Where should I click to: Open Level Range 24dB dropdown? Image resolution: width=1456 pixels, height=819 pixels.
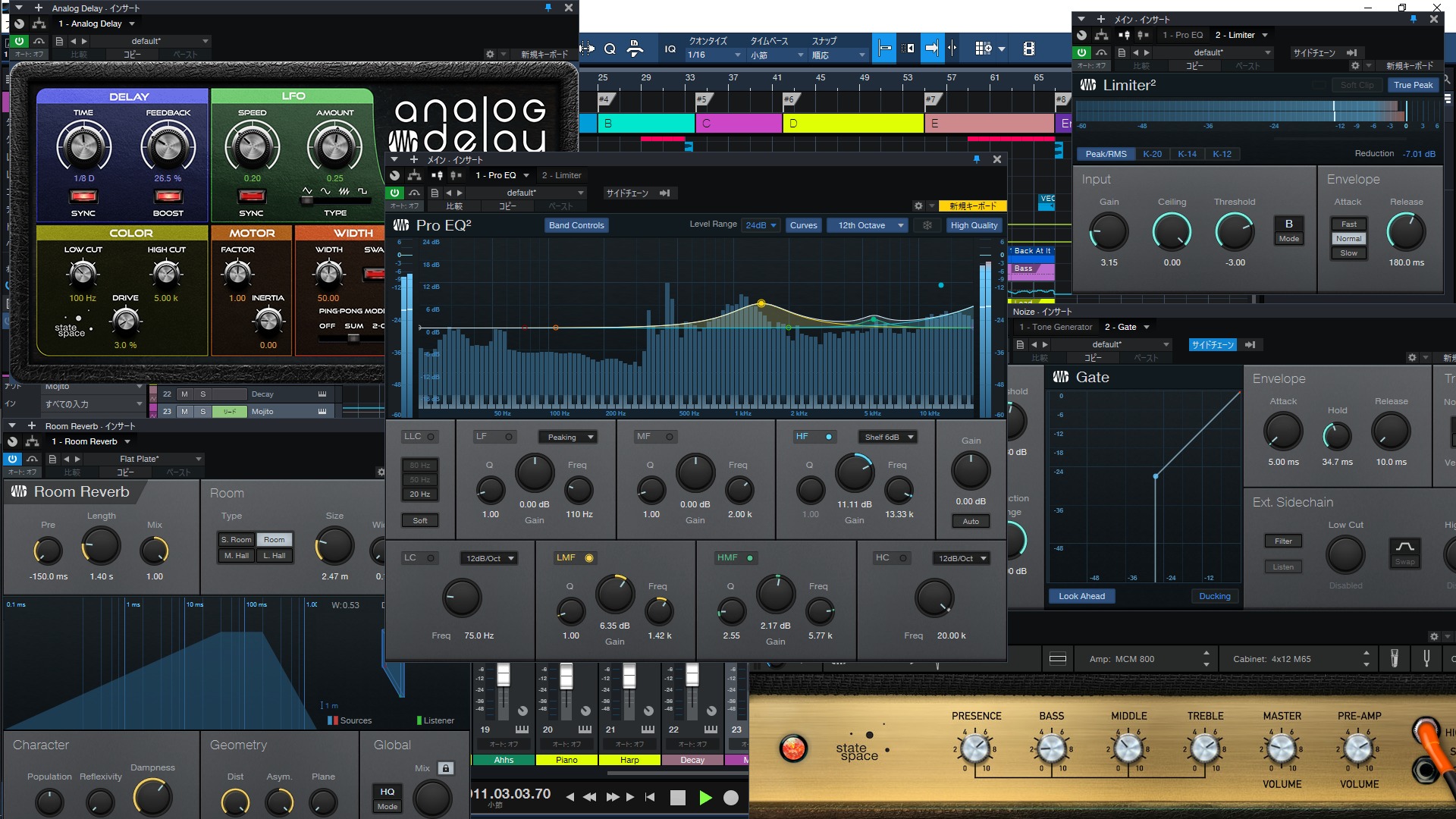pos(761,225)
